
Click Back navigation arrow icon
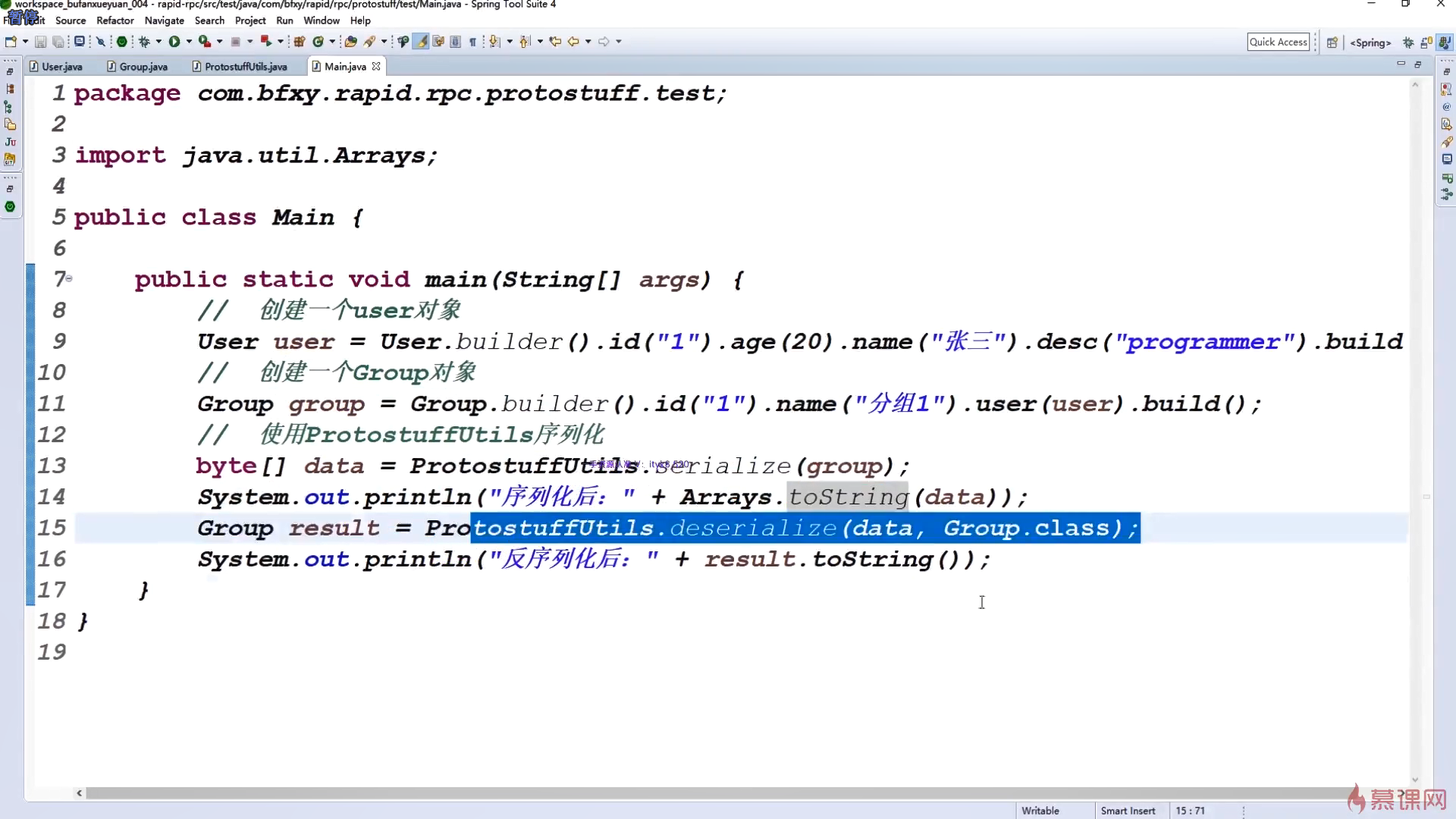(573, 42)
